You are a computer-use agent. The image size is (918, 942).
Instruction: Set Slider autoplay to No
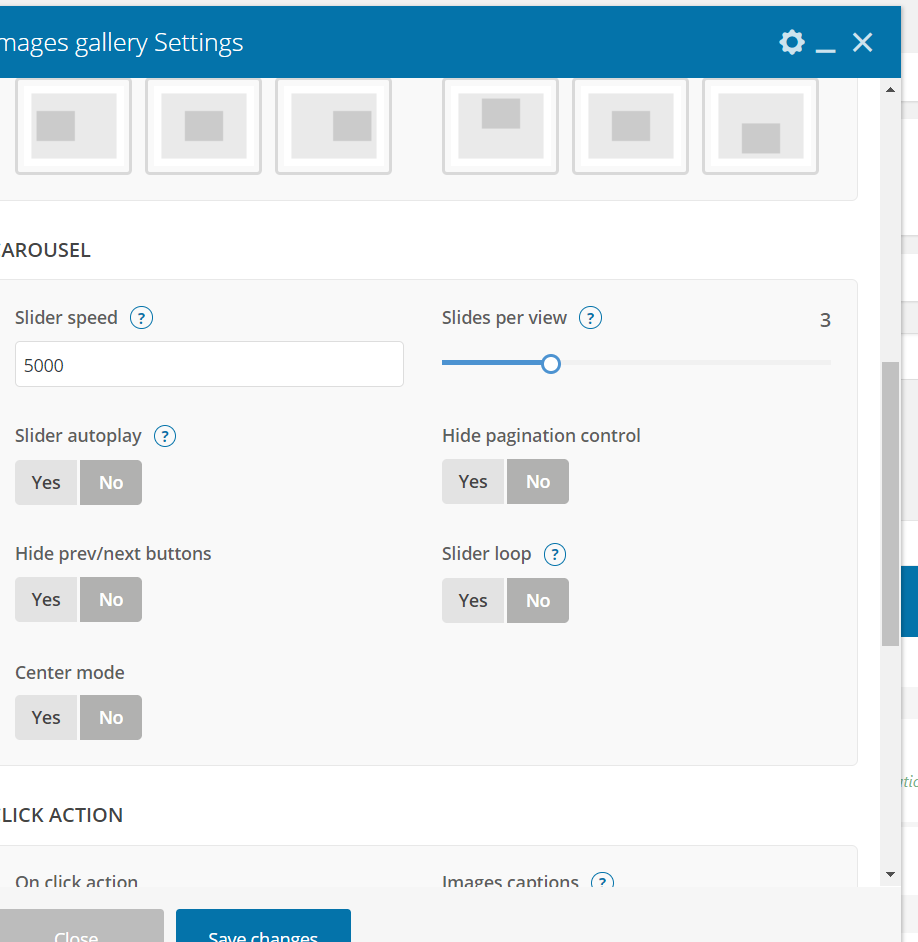coord(111,482)
